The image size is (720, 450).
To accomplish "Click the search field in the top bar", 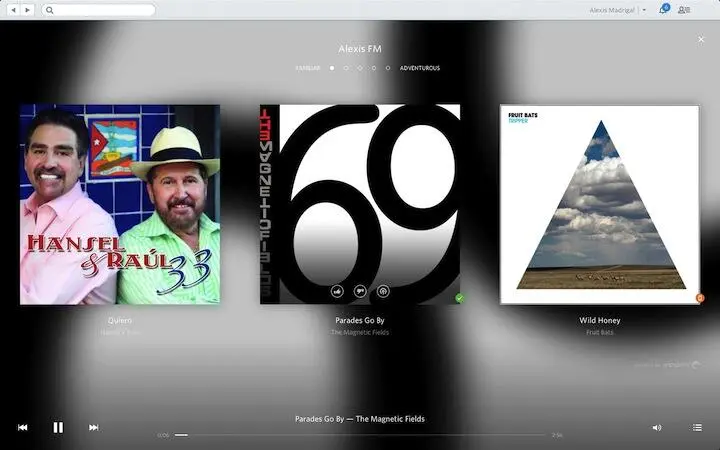I will pos(98,10).
